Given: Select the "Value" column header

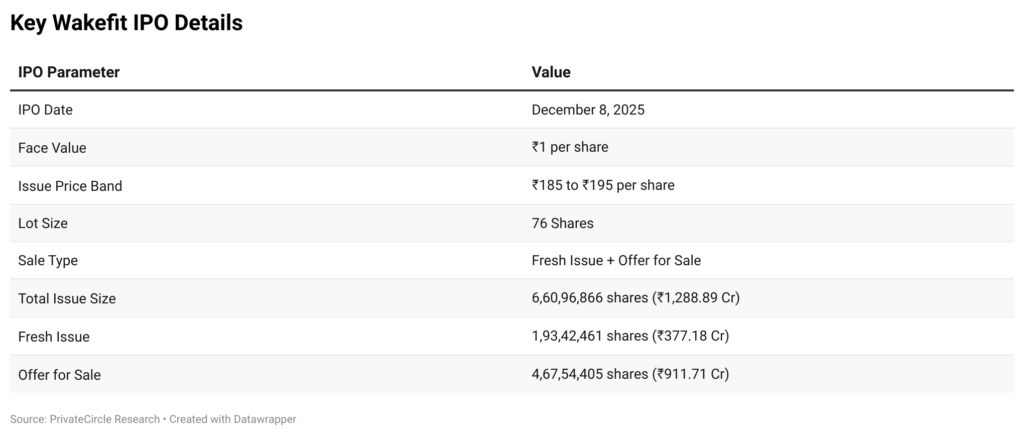Looking at the screenshot, I should point(551,72).
